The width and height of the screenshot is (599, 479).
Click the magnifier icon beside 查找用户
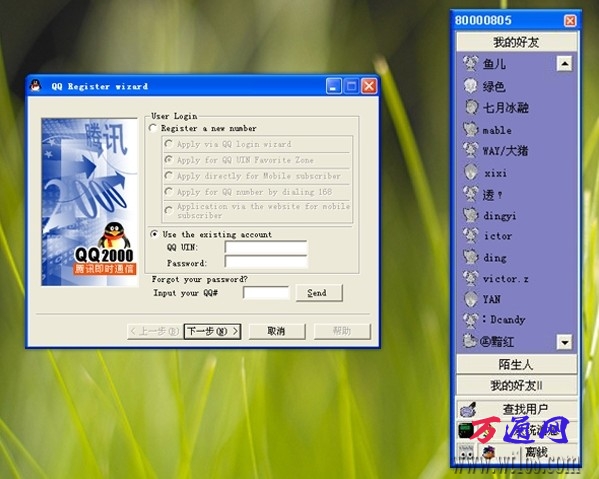(x=468, y=410)
